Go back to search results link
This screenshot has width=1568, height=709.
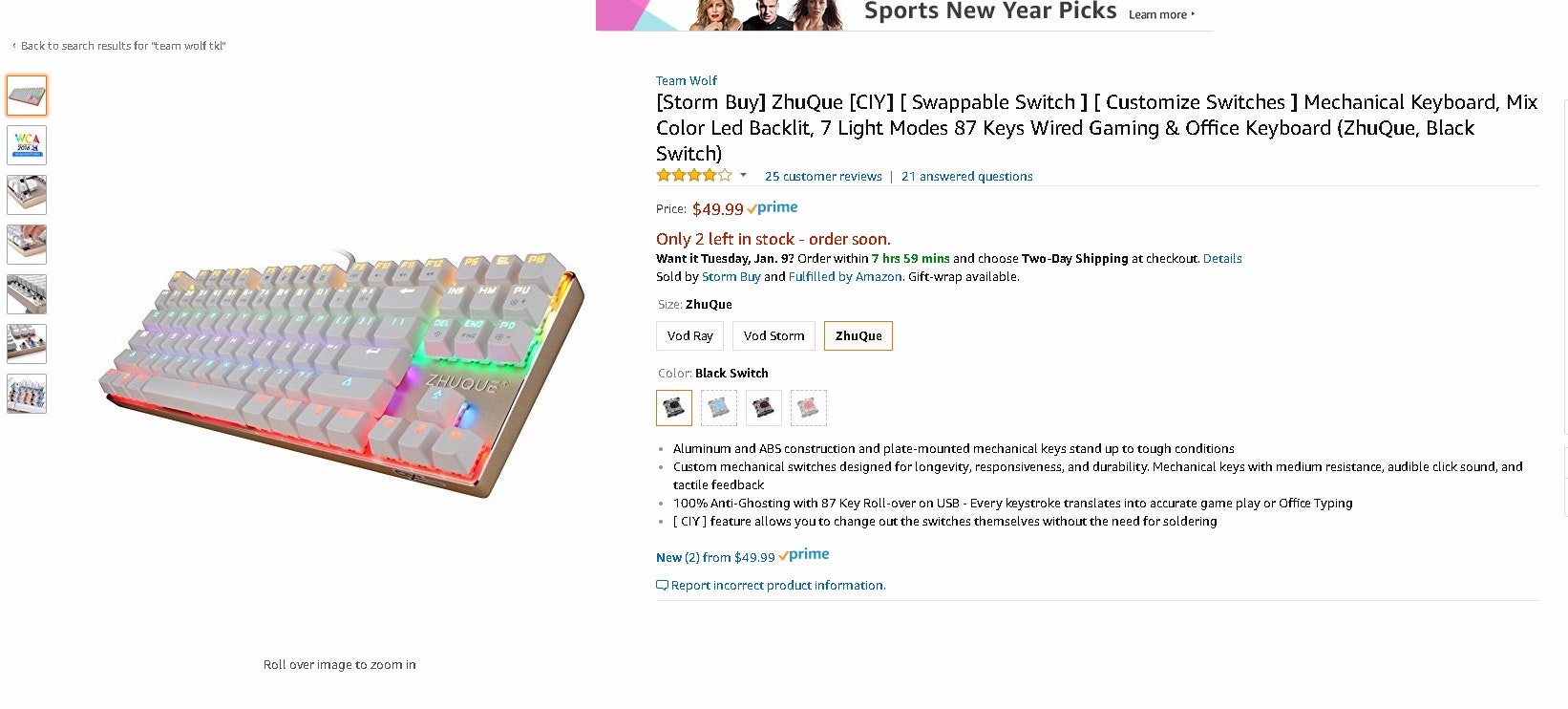tap(122, 46)
